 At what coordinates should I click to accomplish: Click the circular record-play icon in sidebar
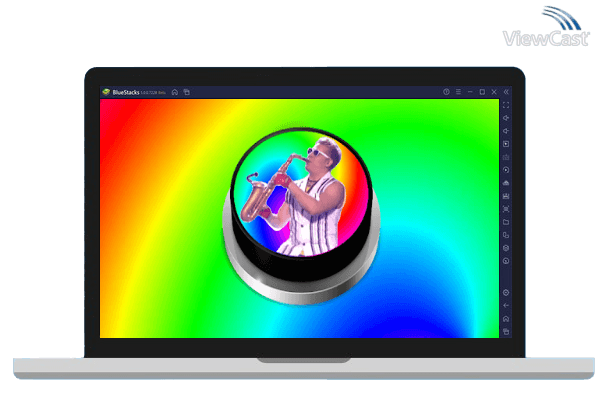pyautogui.click(x=506, y=170)
